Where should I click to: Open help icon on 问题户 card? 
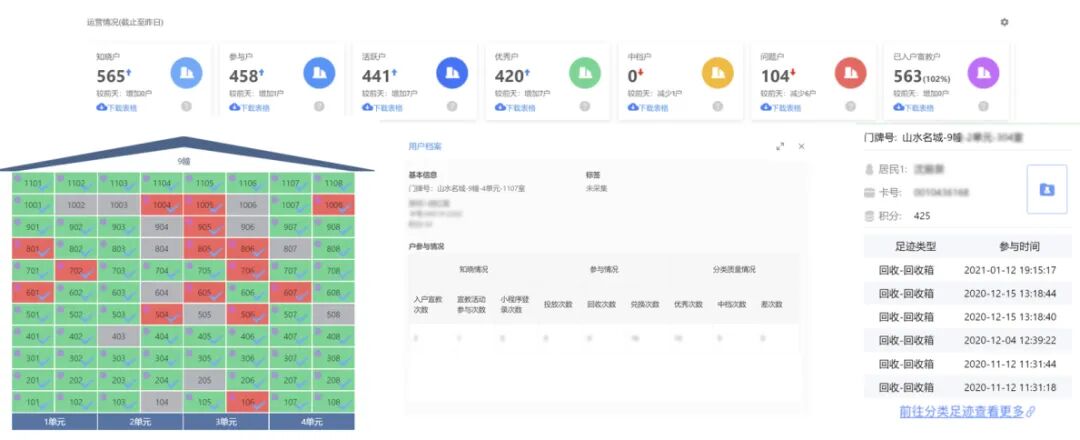click(851, 106)
